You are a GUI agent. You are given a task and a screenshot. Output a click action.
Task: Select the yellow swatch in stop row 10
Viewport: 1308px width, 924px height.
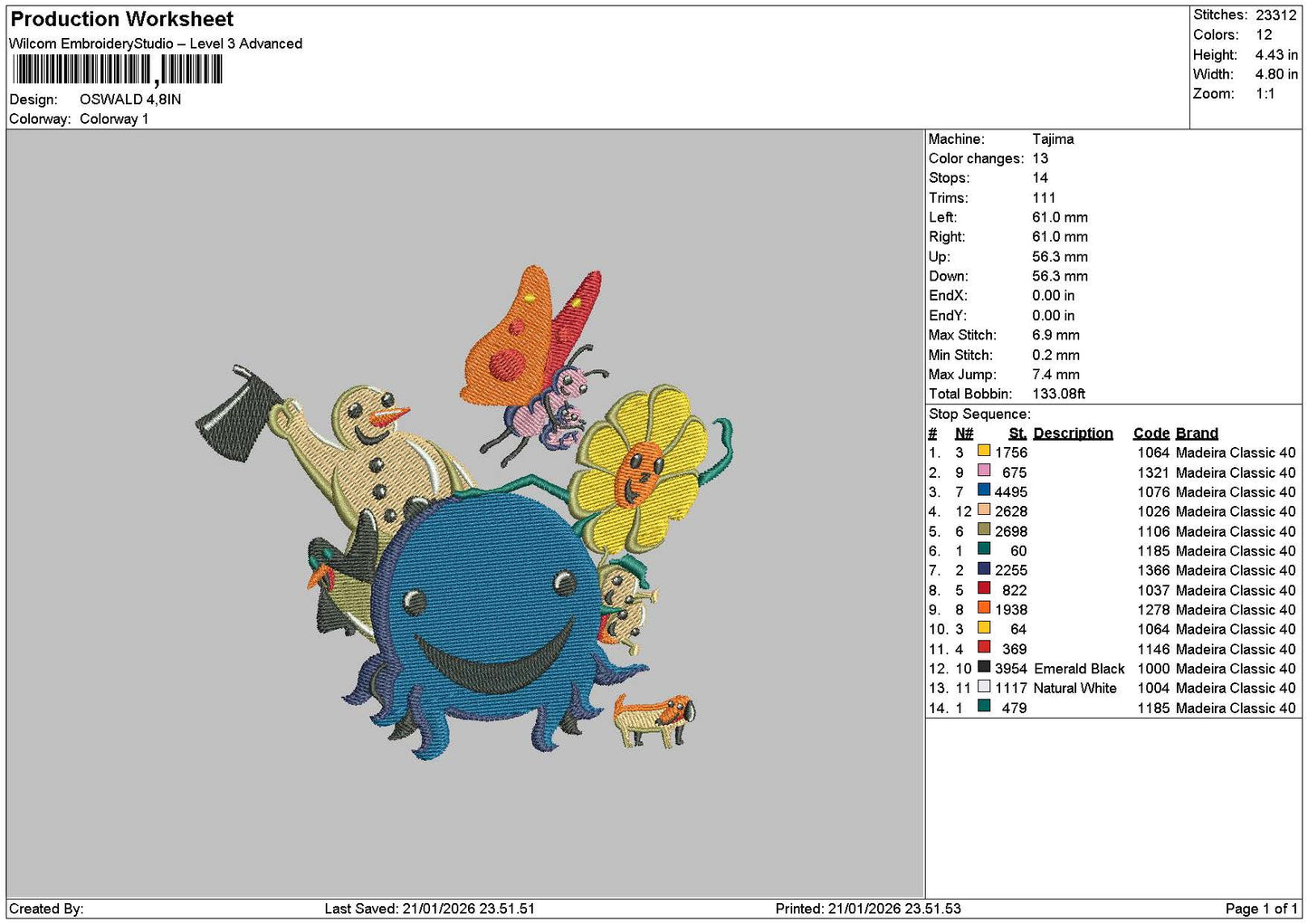tap(984, 628)
